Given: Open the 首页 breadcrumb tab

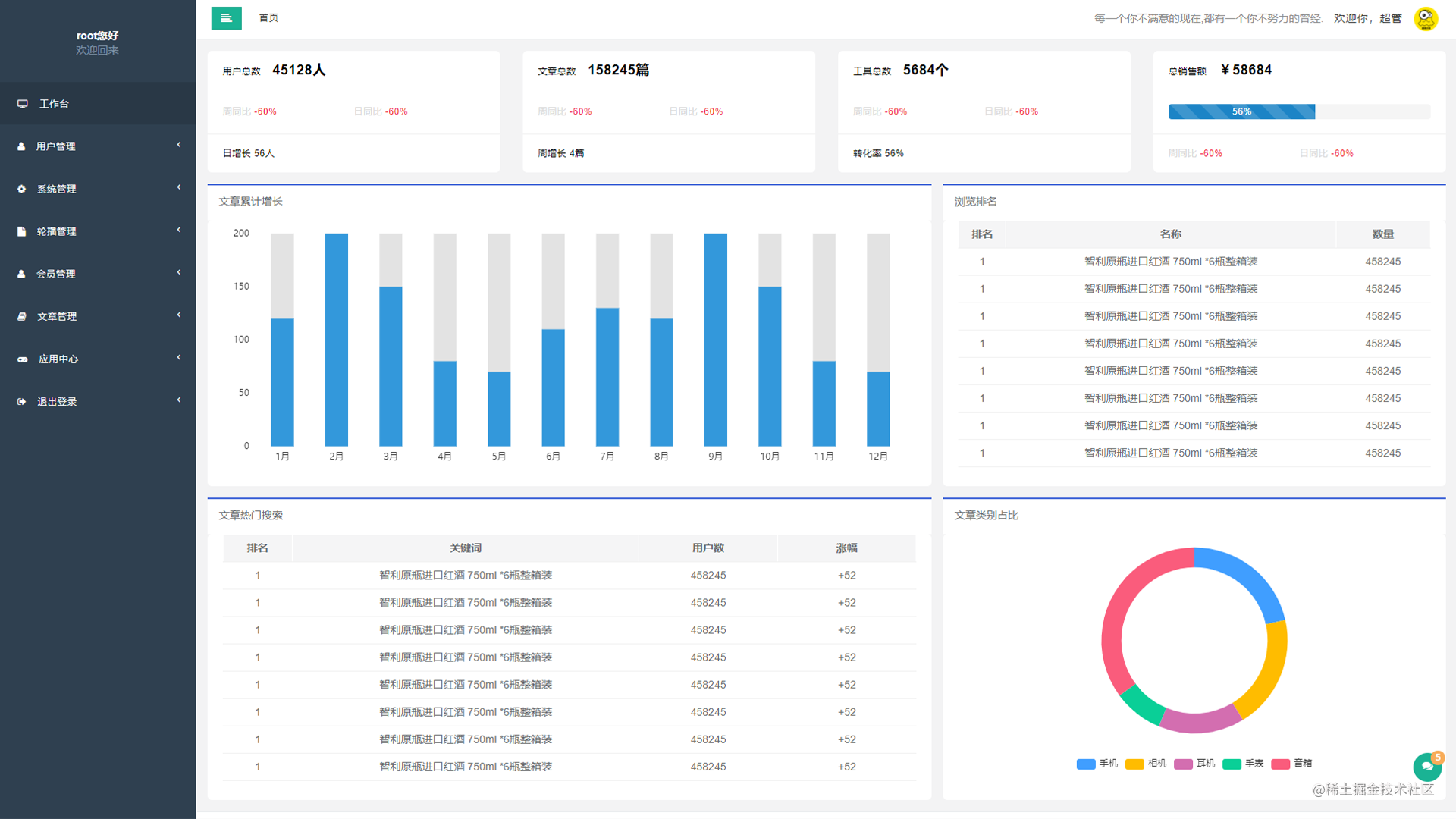Looking at the screenshot, I should click(268, 18).
